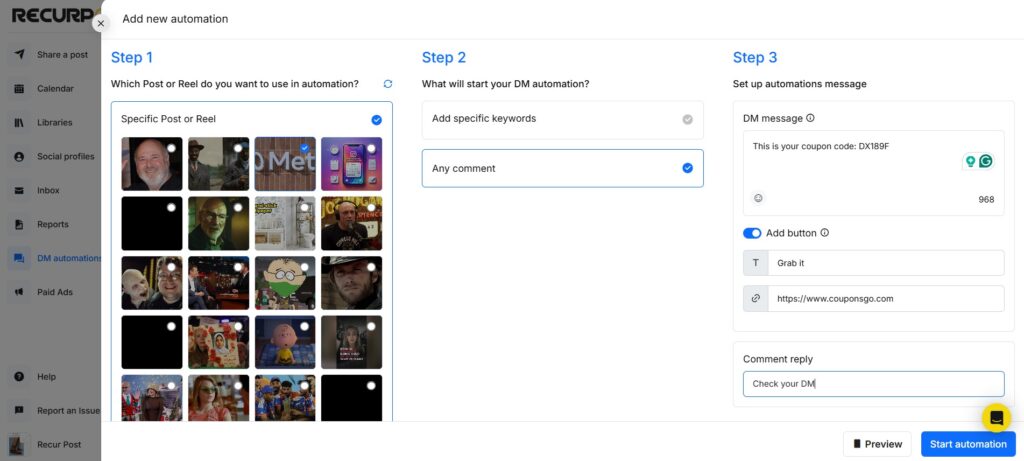
Task: Click the Comment reply input field
Action: coord(872,384)
